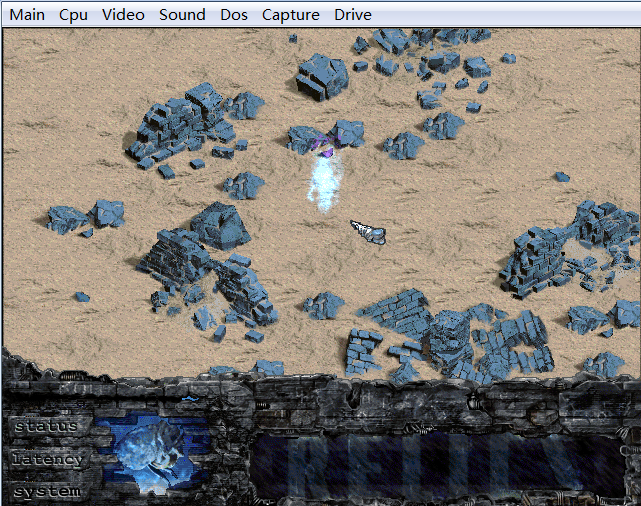Open the Main menu
This screenshot has height=506, width=641.
coord(27,15)
